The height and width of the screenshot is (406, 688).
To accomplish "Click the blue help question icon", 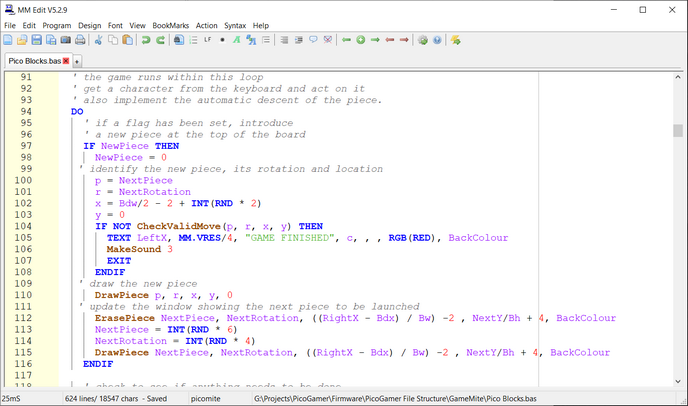I will pyautogui.click(x=437, y=40).
